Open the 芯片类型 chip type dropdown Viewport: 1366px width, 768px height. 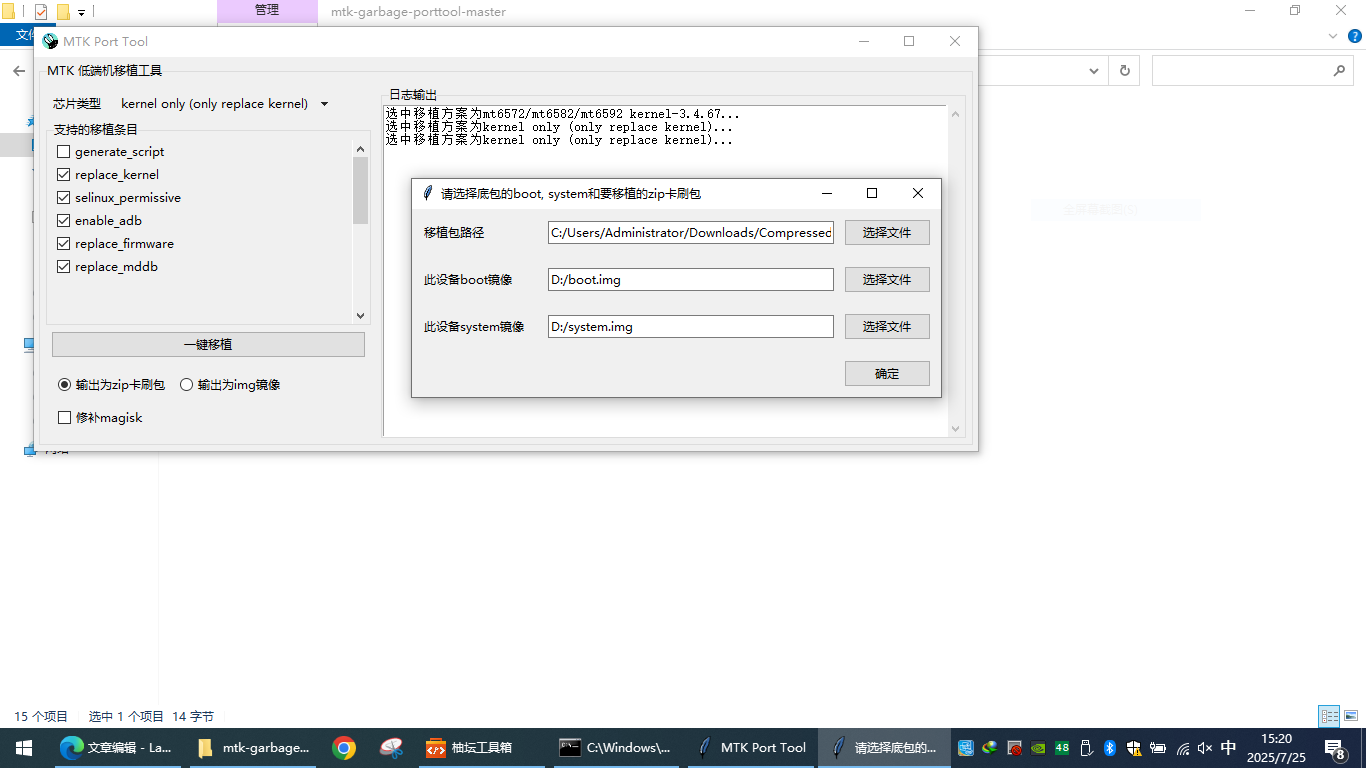tap(224, 104)
